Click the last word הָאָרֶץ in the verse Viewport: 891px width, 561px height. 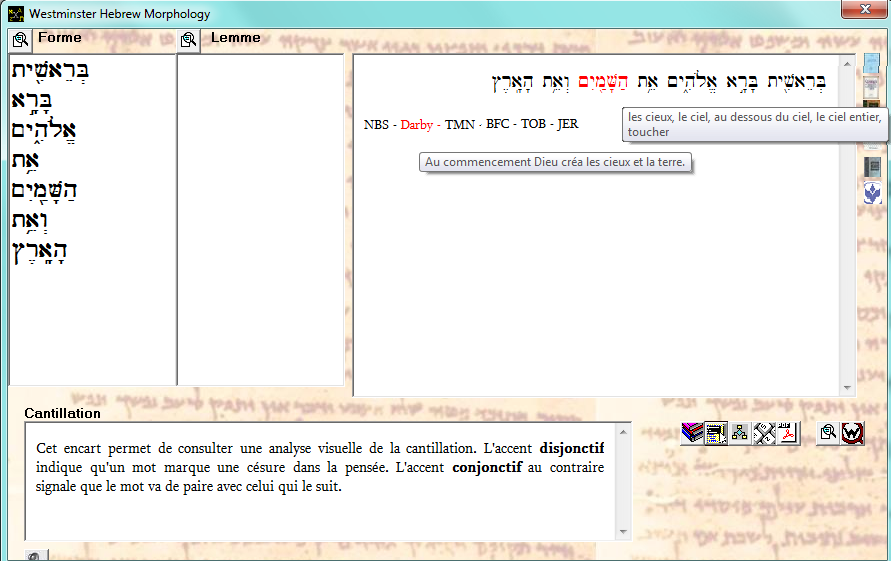[513, 82]
